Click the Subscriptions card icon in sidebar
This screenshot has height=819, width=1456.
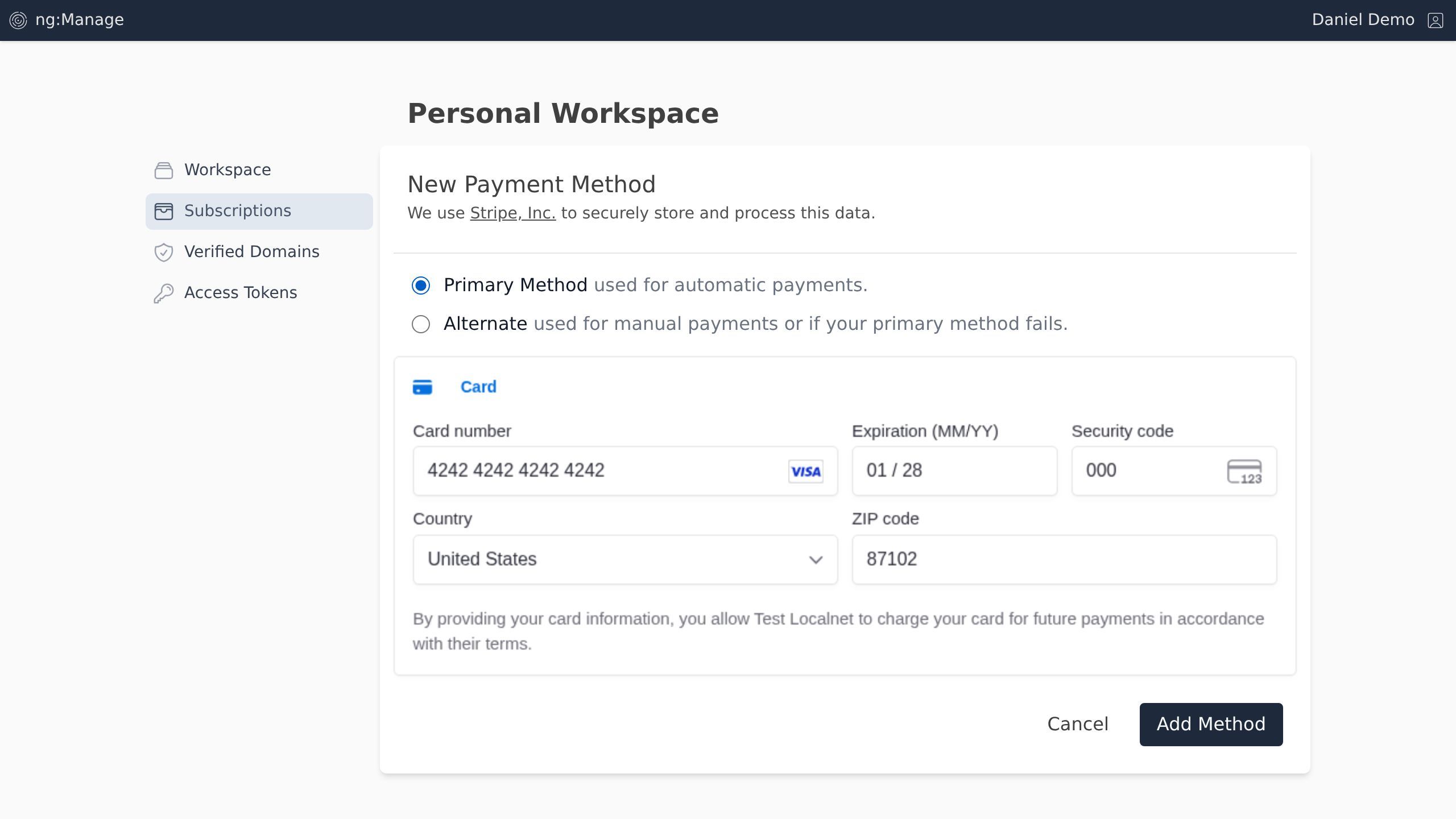pyautogui.click(x=164, y=211)
